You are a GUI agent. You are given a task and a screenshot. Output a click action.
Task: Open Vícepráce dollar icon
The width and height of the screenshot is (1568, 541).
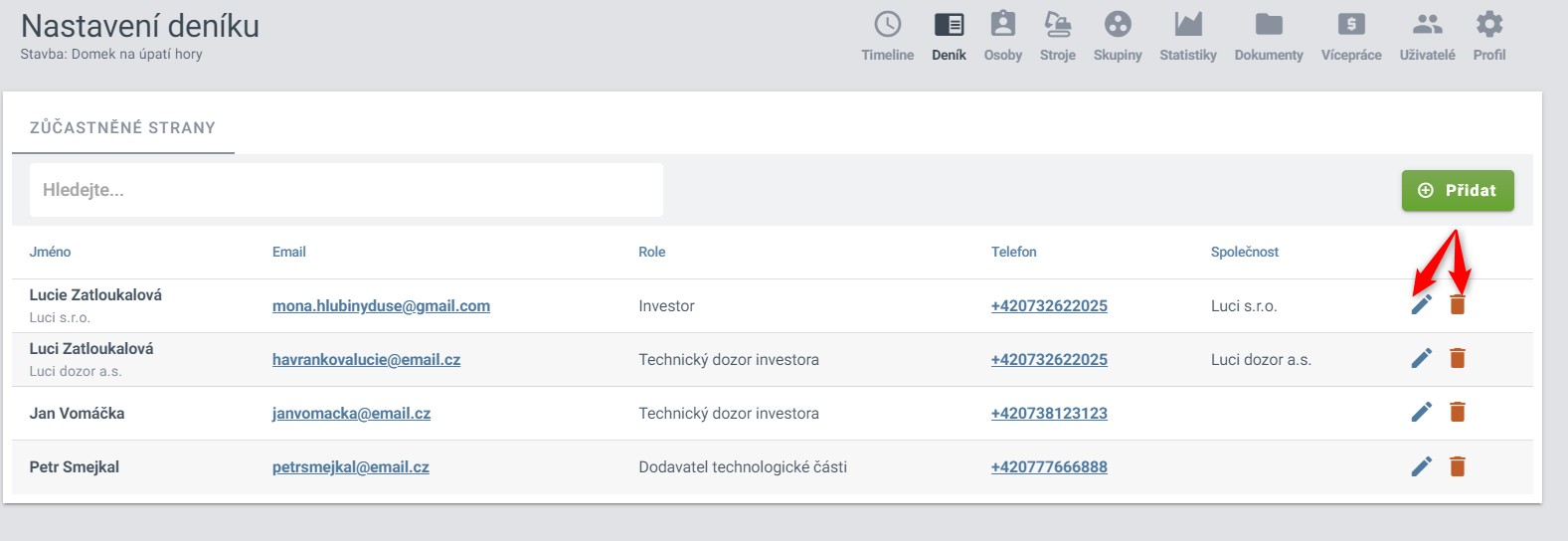(x=1351, y=24)
